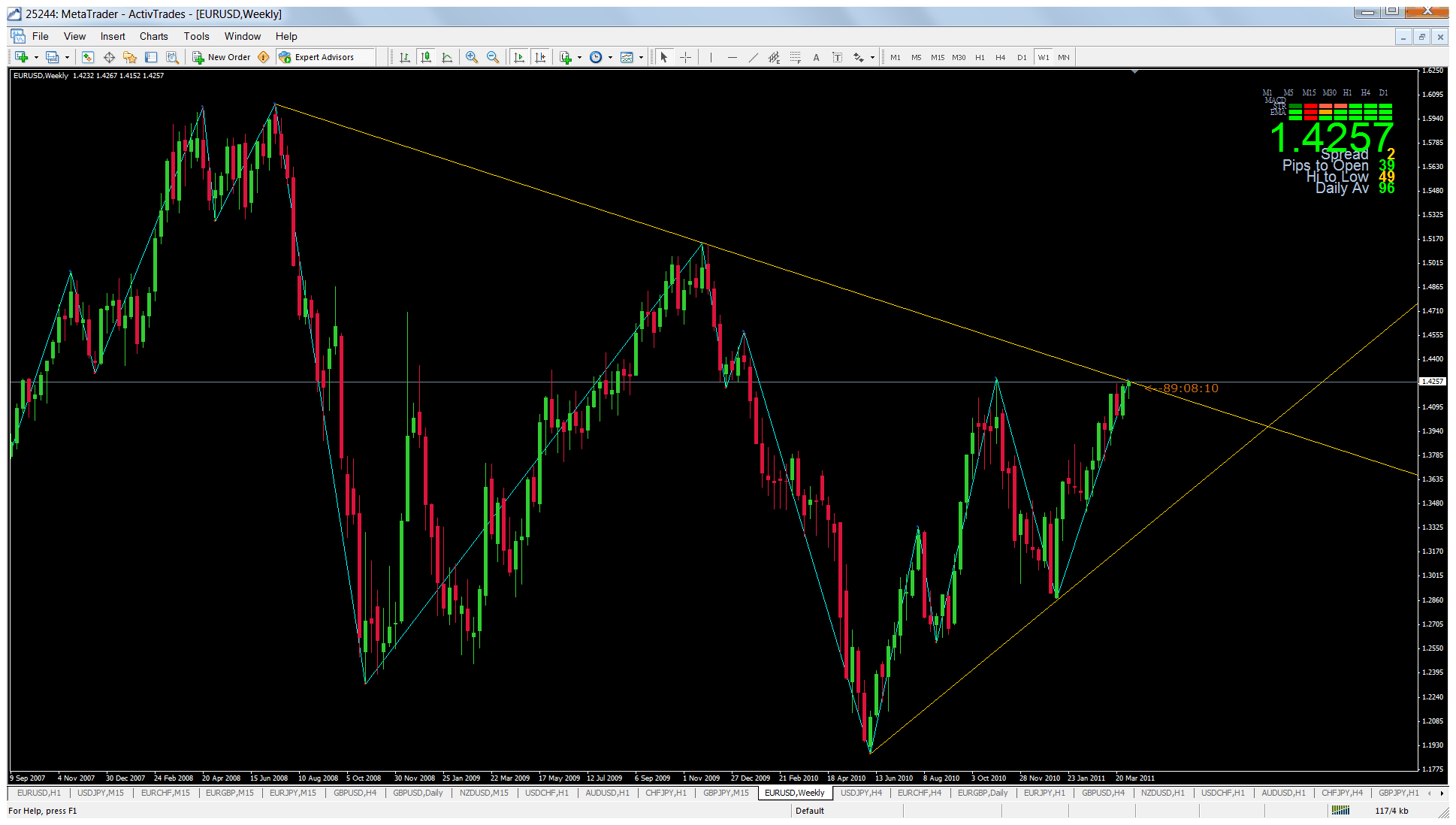The height and width of the screenshot is (825, 1456).
Task: Select the Fibonacci retracement tool
Action: [795, 57]
